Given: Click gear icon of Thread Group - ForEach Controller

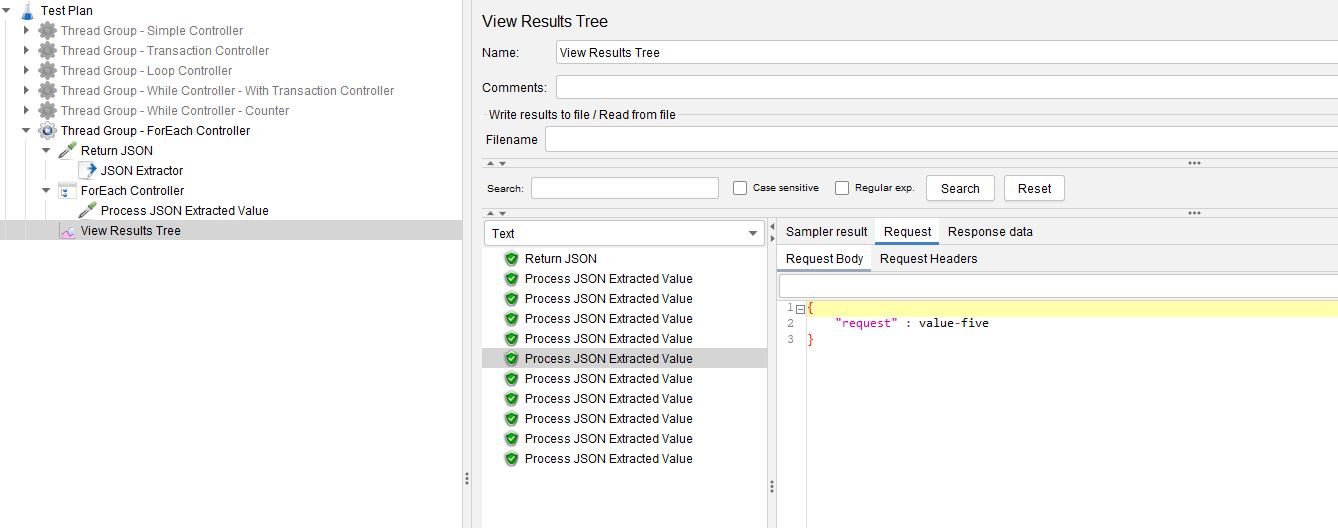Looking at the screenshot, I should (47, 131).
